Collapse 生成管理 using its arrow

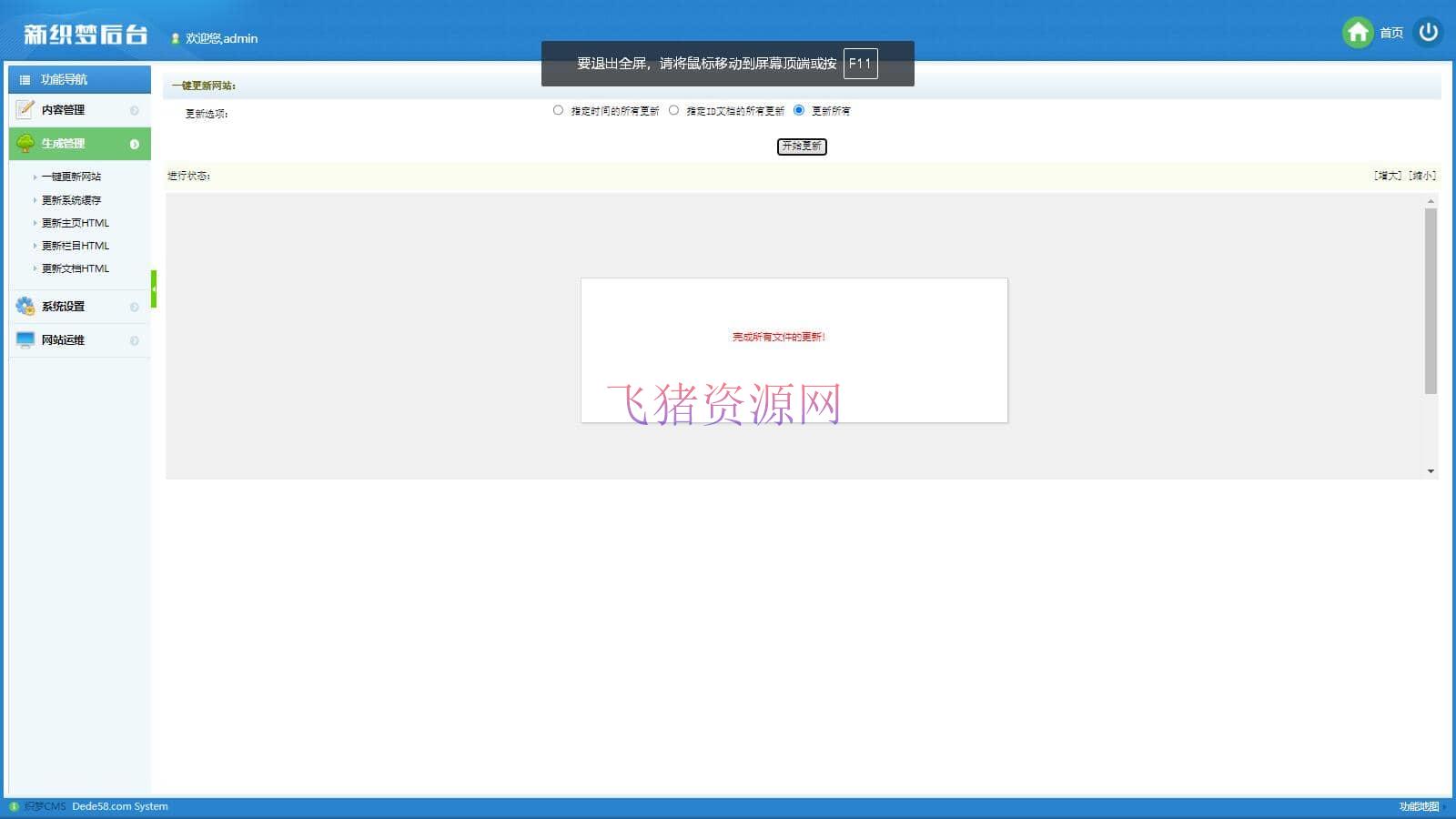[135, 144]
